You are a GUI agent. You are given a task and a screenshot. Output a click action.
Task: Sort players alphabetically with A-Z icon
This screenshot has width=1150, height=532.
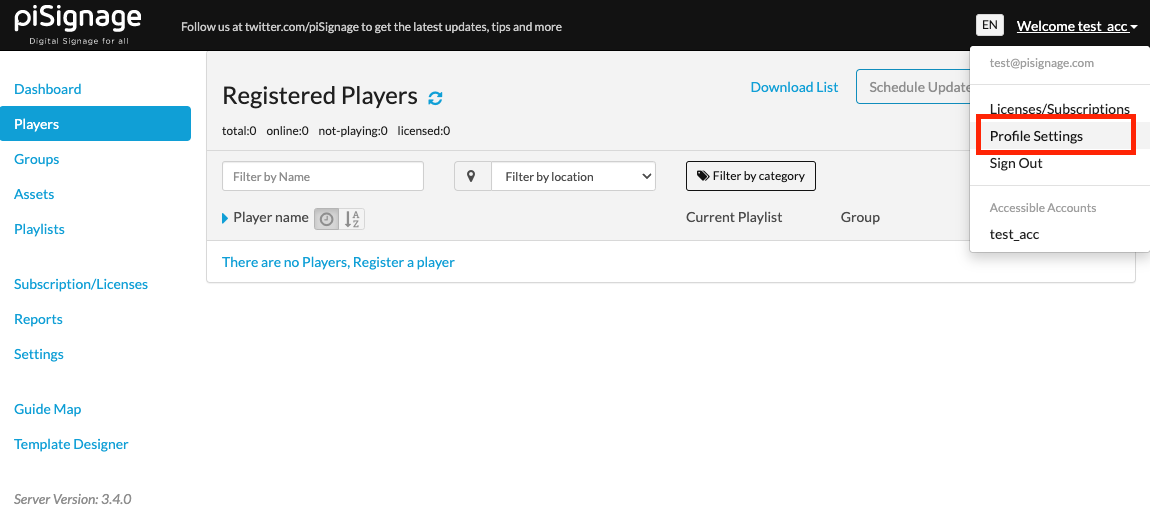pos(352,219)
